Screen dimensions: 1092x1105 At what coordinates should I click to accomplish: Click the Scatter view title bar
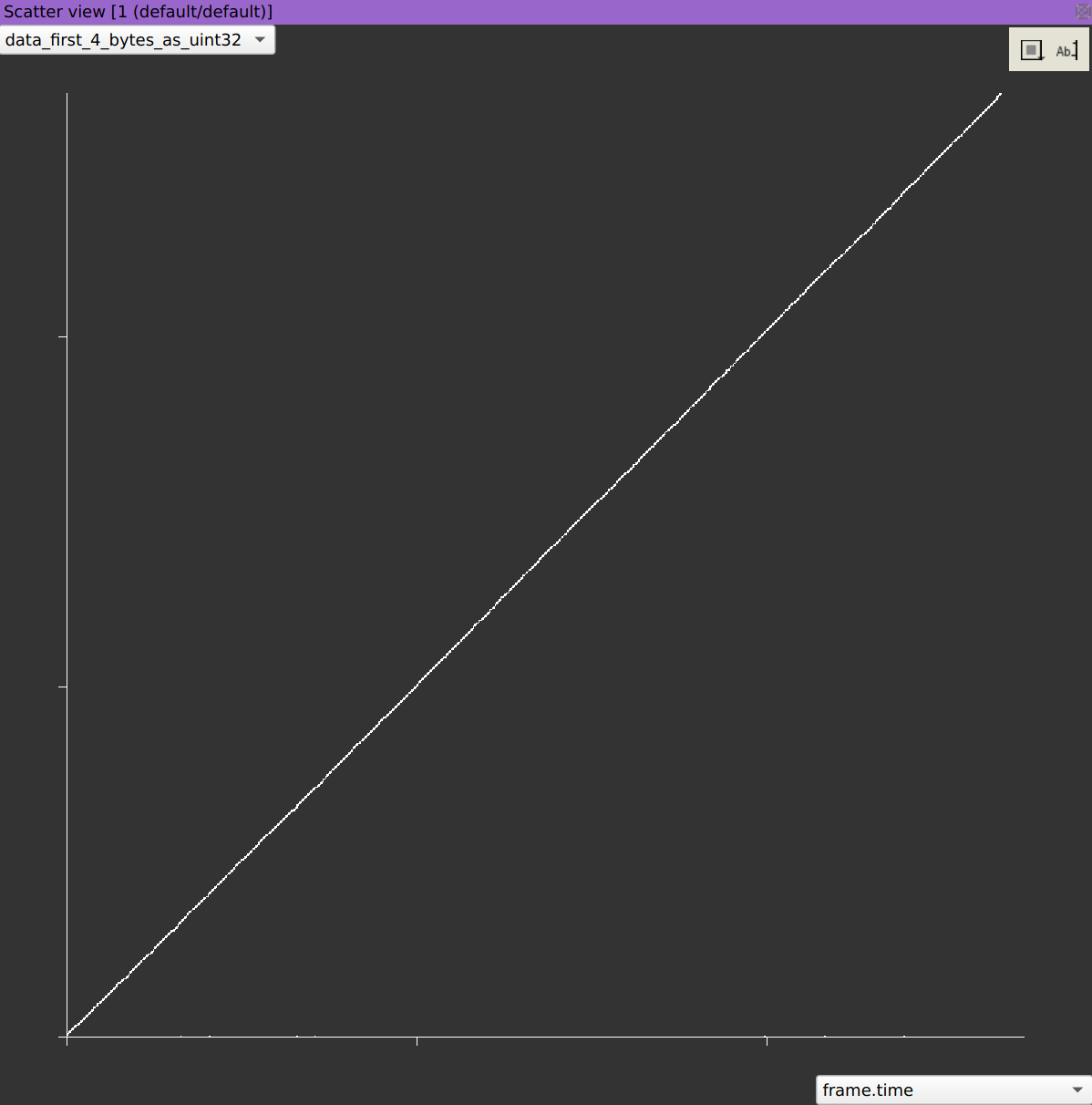click(x=547, y=12)
